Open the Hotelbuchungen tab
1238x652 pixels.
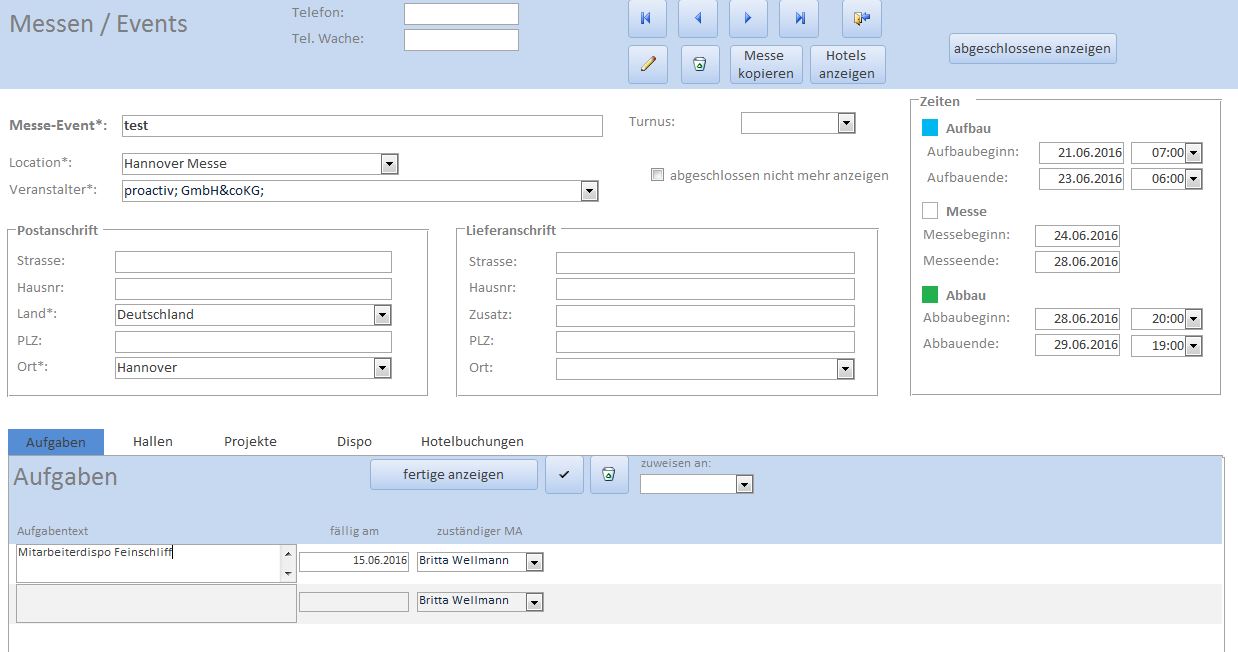point(472,441)
